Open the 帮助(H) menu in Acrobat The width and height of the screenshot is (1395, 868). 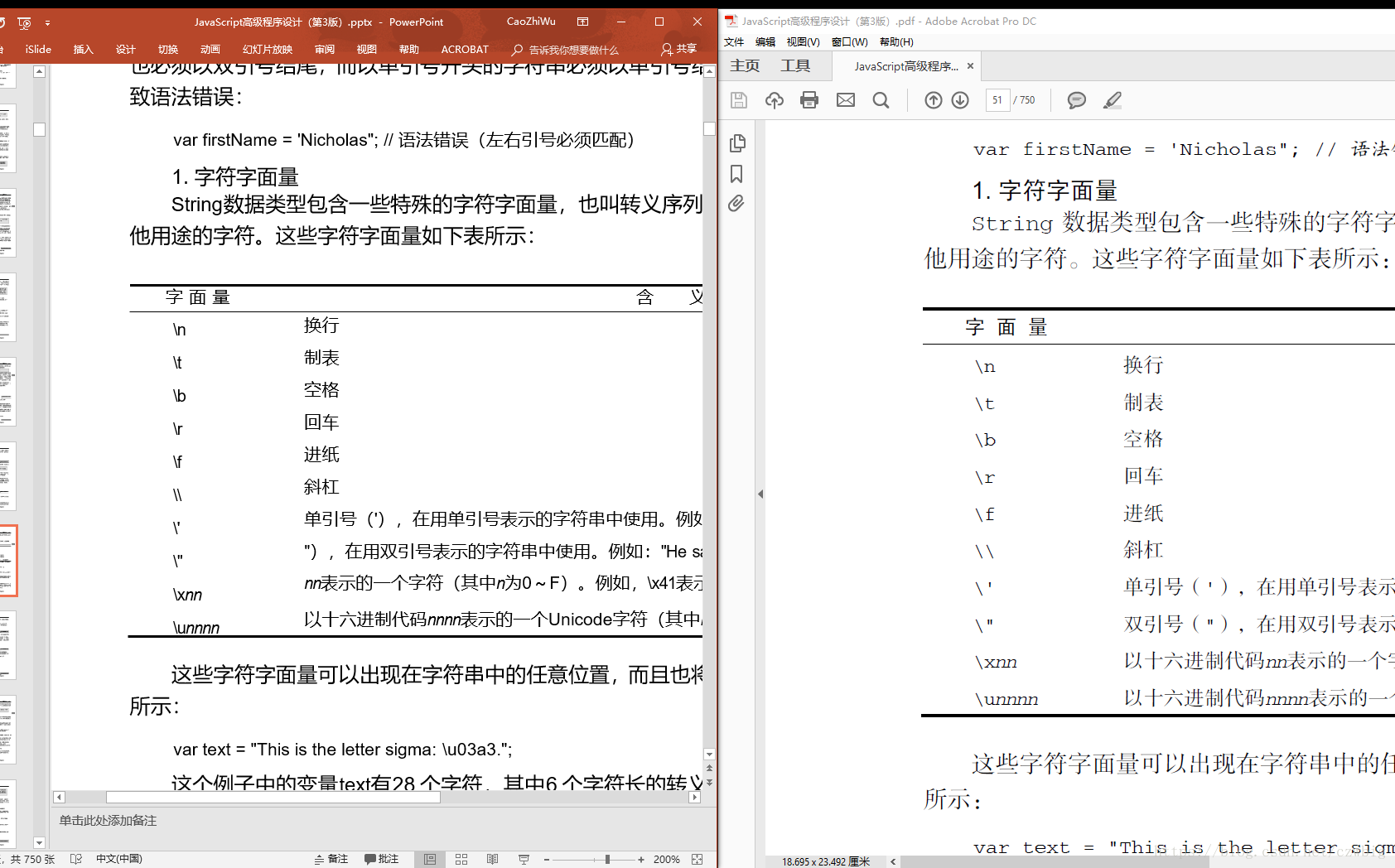[x=897, y=42]
